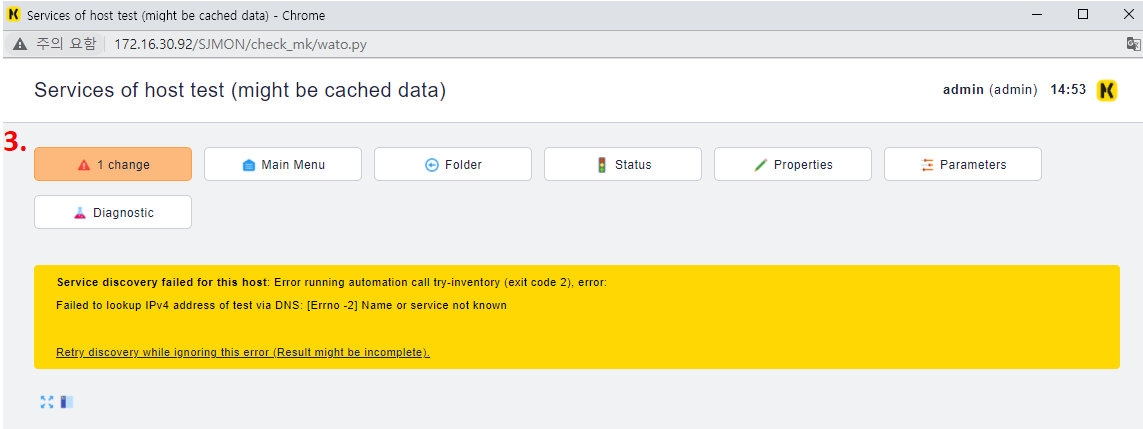The width and height of the screenshot is (1143, 429).
Task: Click the Checkmk favicon in the title bar
Action: click(x=13, y=15)
